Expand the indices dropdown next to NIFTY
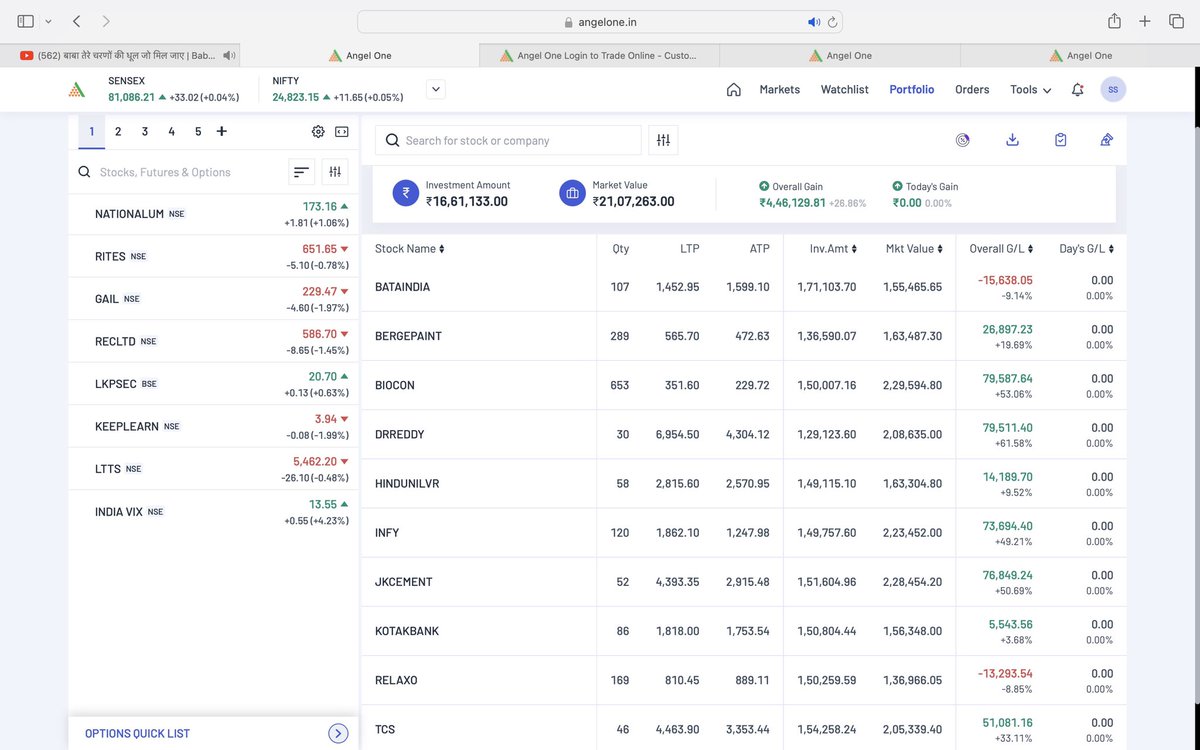1200x750 pixels. (435, 89)
